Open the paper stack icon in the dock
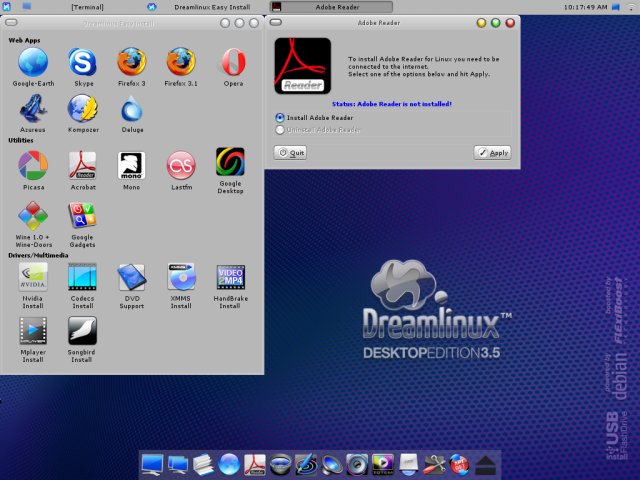The height and width of the screenshot is (480, 640). click(203, 464)
